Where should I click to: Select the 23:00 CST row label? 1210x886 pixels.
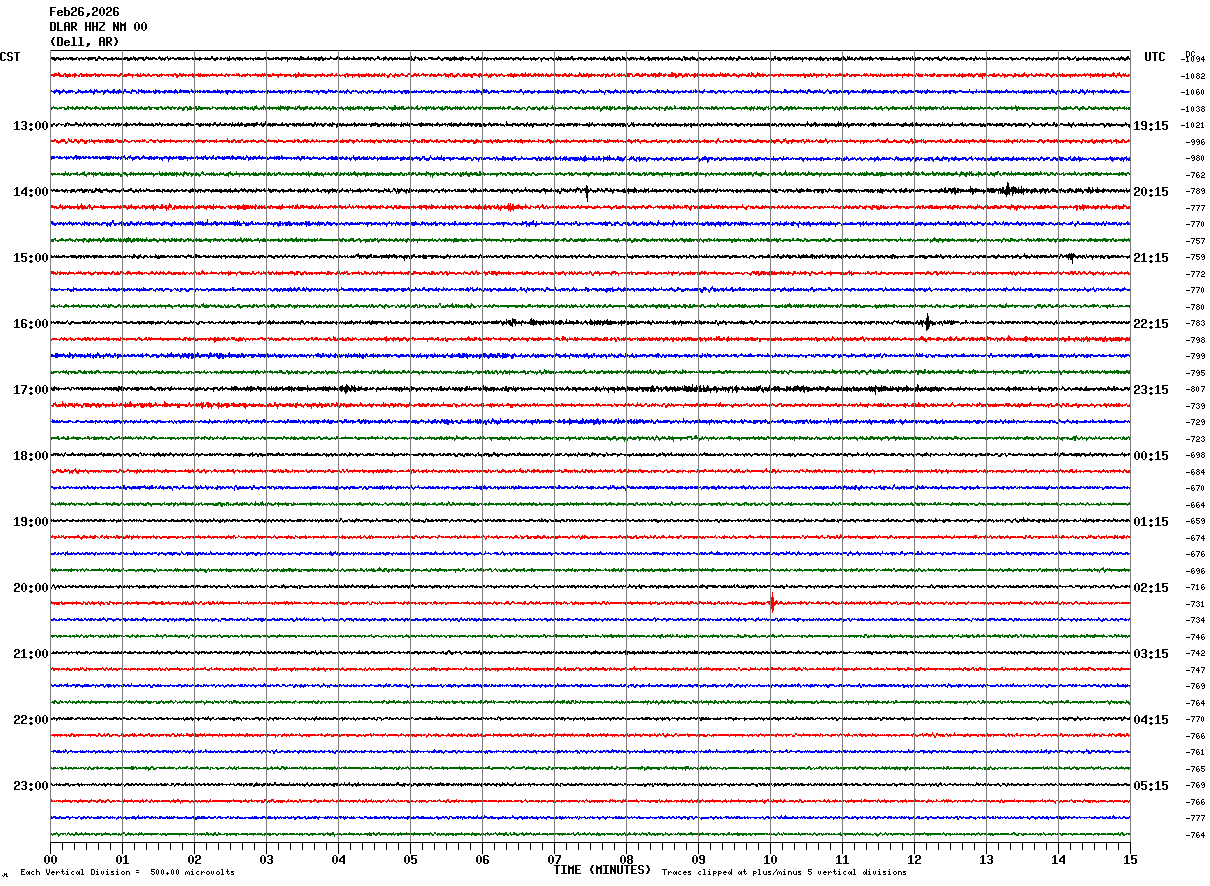coord(31,786)
